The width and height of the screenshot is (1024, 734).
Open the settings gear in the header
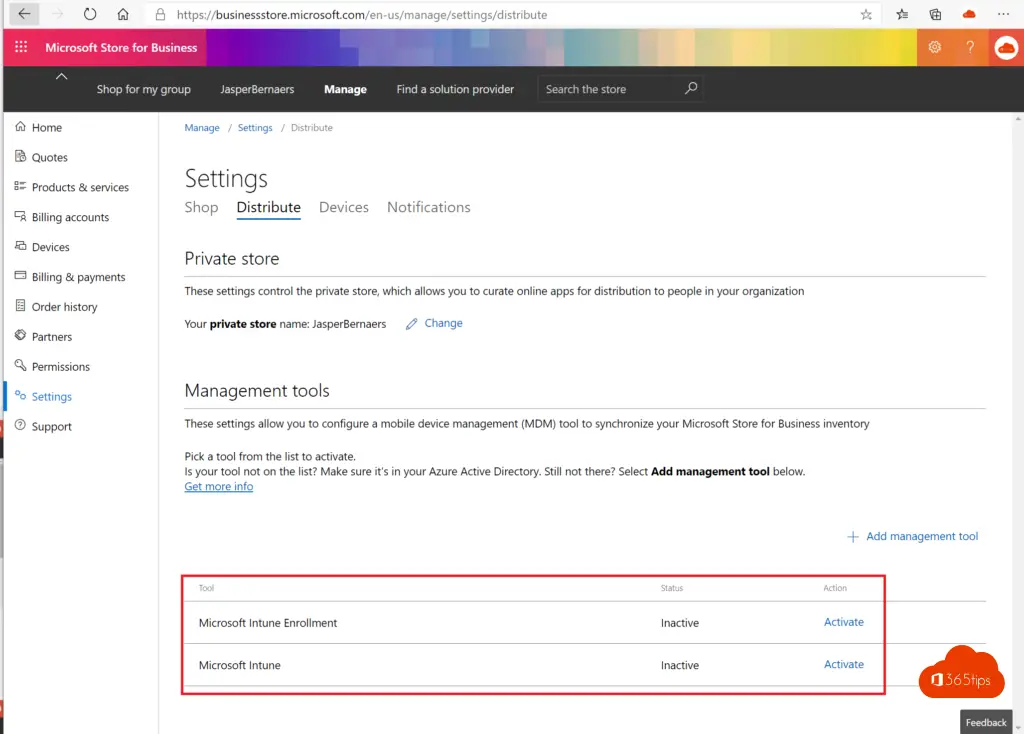(935, 47)
